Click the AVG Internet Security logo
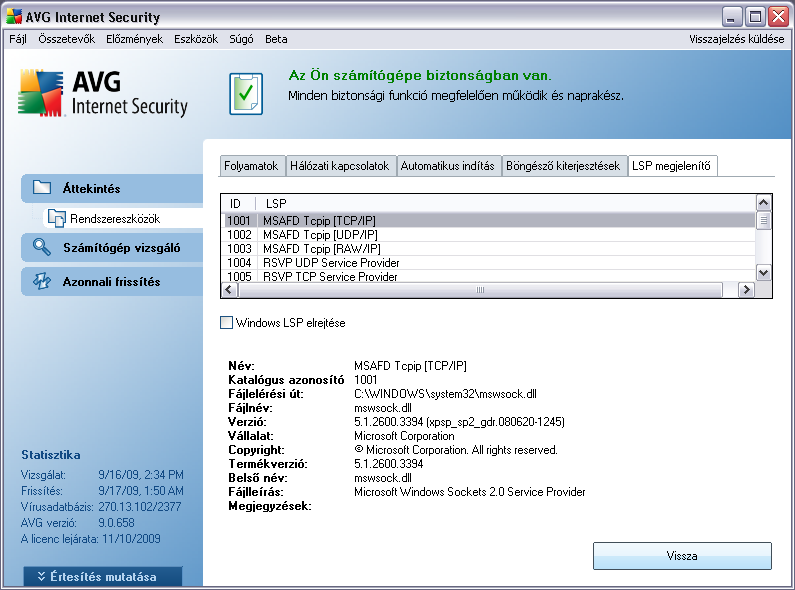Screen dimensions: 795x590 [103, 94]
